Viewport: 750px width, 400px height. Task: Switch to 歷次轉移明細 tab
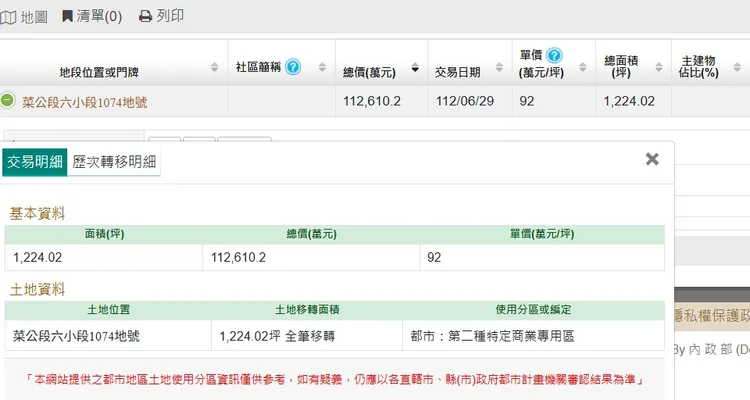pos(114,162)
